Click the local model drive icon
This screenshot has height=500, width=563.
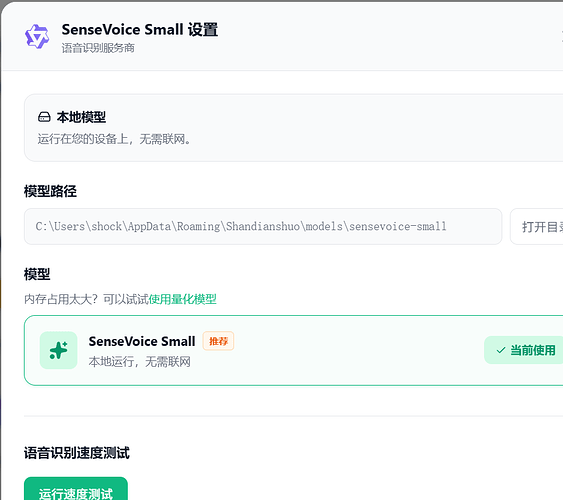click(x=44, y=117)
